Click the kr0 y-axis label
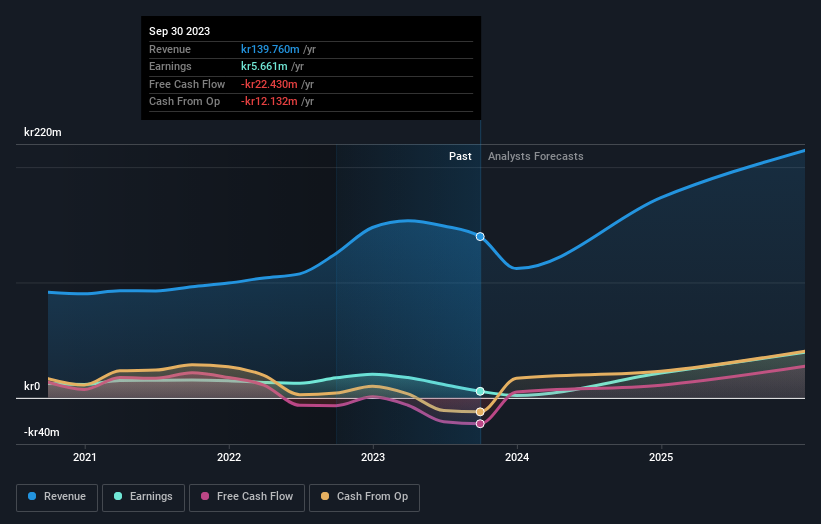 [32, 386]
